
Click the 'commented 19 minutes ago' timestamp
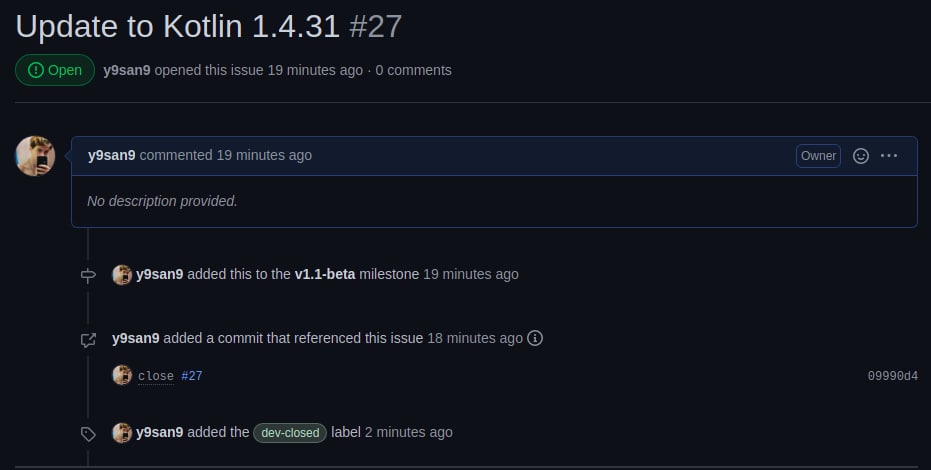coord(264,155)
